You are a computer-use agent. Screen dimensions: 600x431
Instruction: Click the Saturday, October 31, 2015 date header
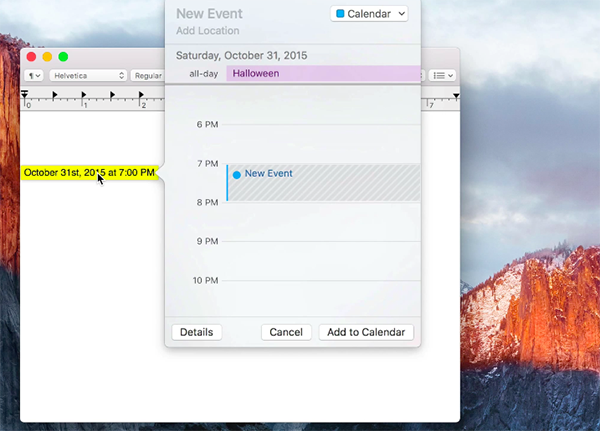[x=241, y=56]
